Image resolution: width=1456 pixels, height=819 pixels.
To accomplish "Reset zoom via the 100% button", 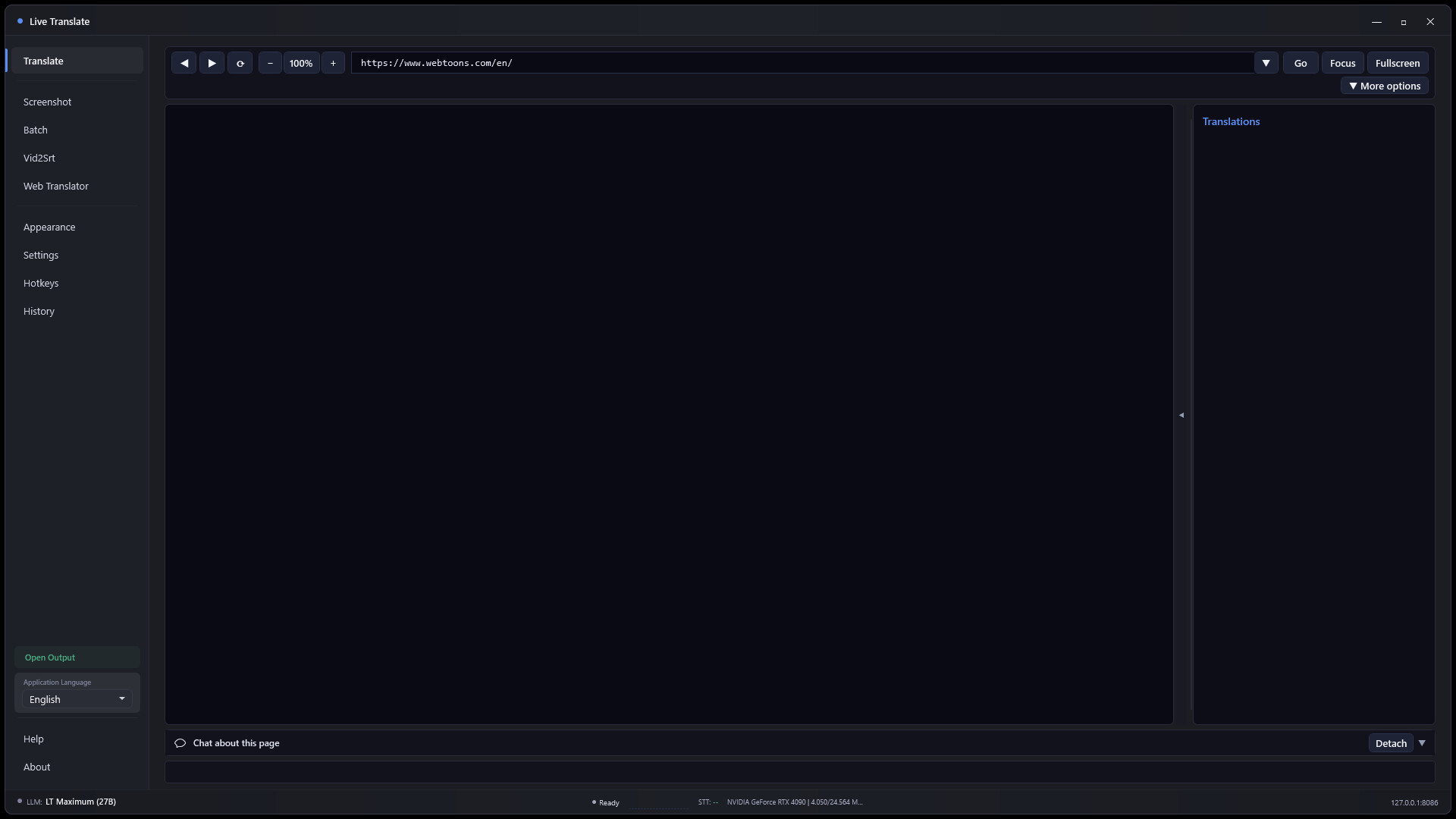I will click(x=301, y=63).
